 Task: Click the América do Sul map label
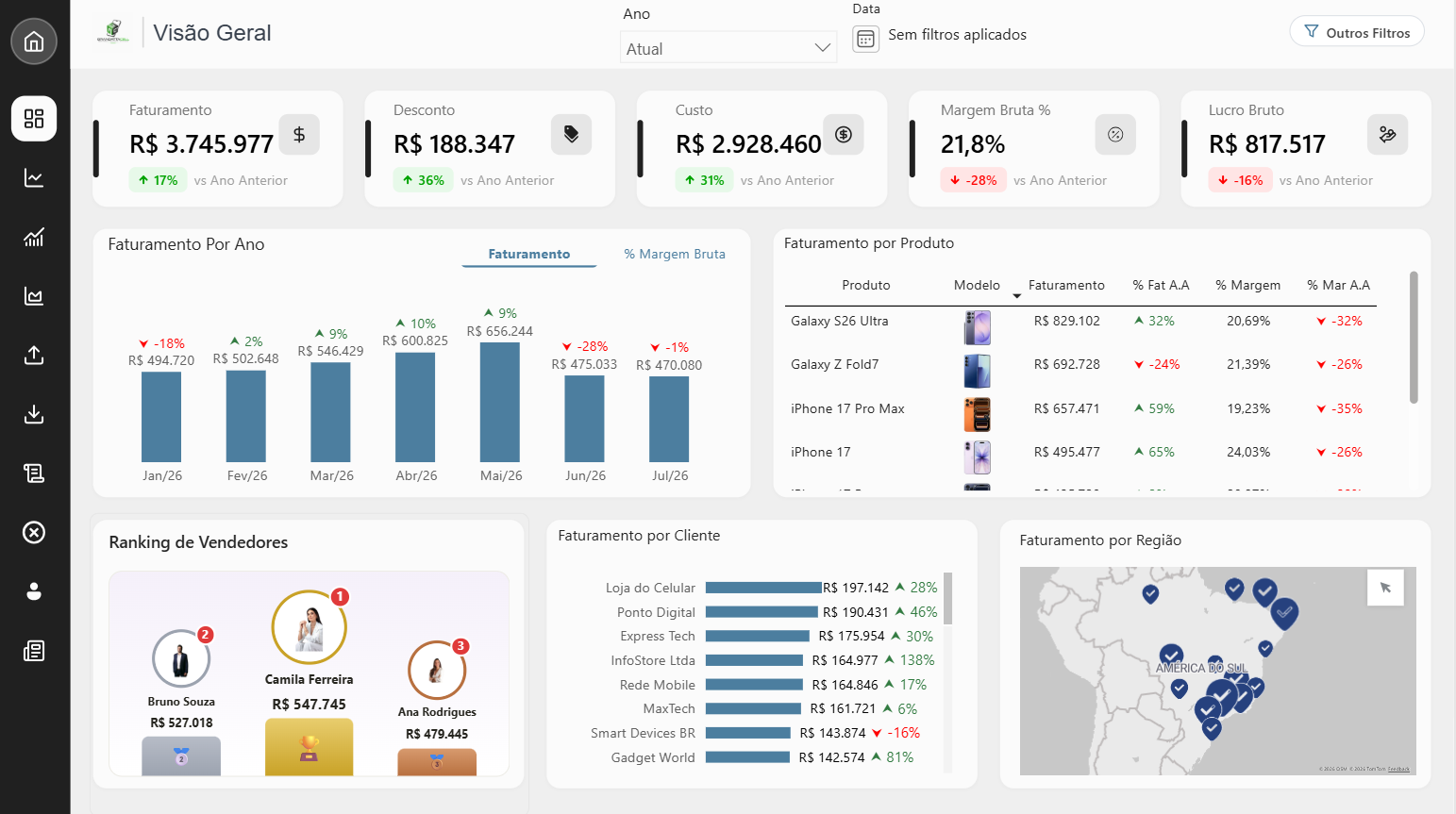[x=1201, y=668]
